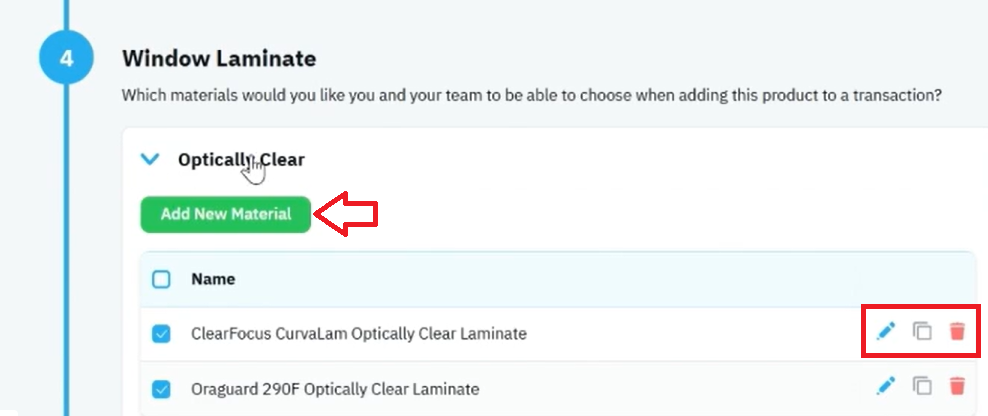
Task: Uncheck the Oraguard 290F checkbox
Action: pos(161,390)
